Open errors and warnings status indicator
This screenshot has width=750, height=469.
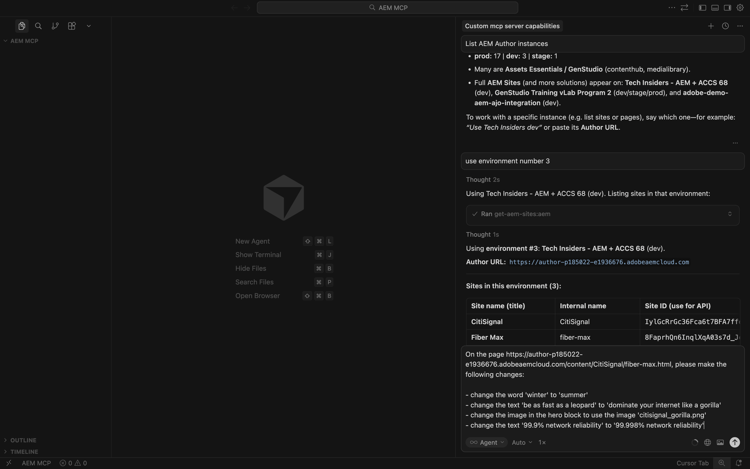point(73,463)
